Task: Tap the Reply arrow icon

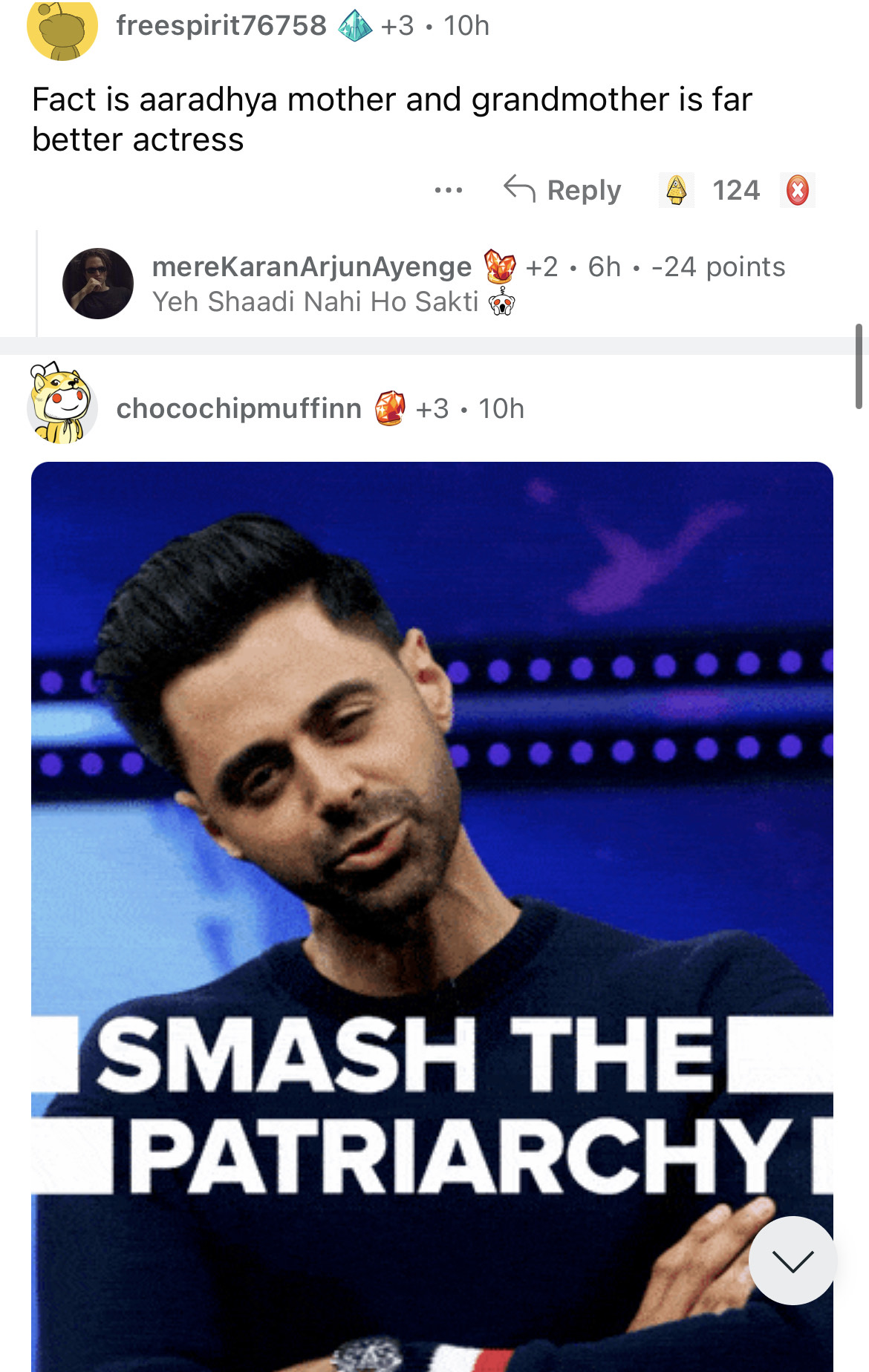Action: point(519,189)
